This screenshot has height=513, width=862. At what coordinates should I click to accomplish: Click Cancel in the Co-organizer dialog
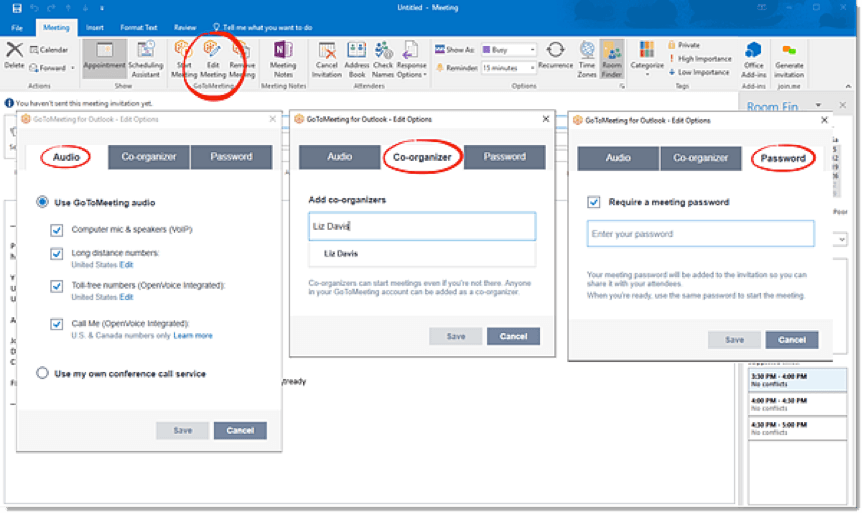click(513, 337)
